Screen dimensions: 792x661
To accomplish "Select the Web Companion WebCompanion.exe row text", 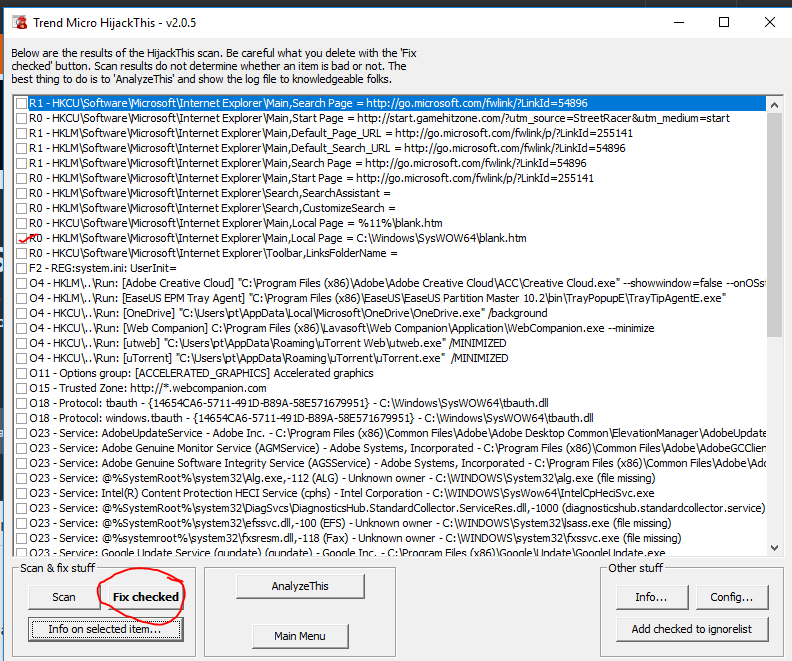I will (x=341, y=329).
